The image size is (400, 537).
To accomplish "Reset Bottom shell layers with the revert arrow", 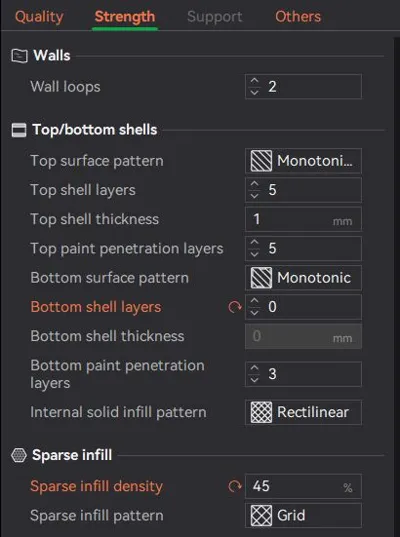I will click(x=235, y=307).
